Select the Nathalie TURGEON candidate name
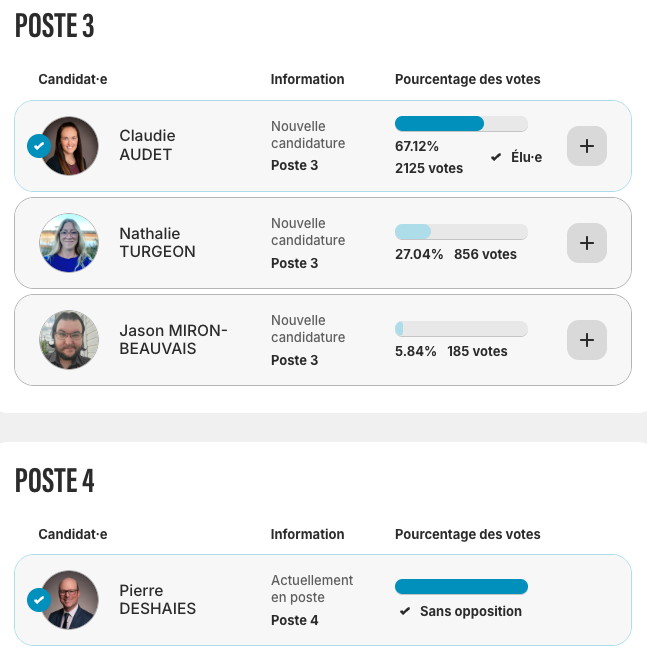Image resolution: width=647 pixels, height=662 pixels. coord(157,242)
